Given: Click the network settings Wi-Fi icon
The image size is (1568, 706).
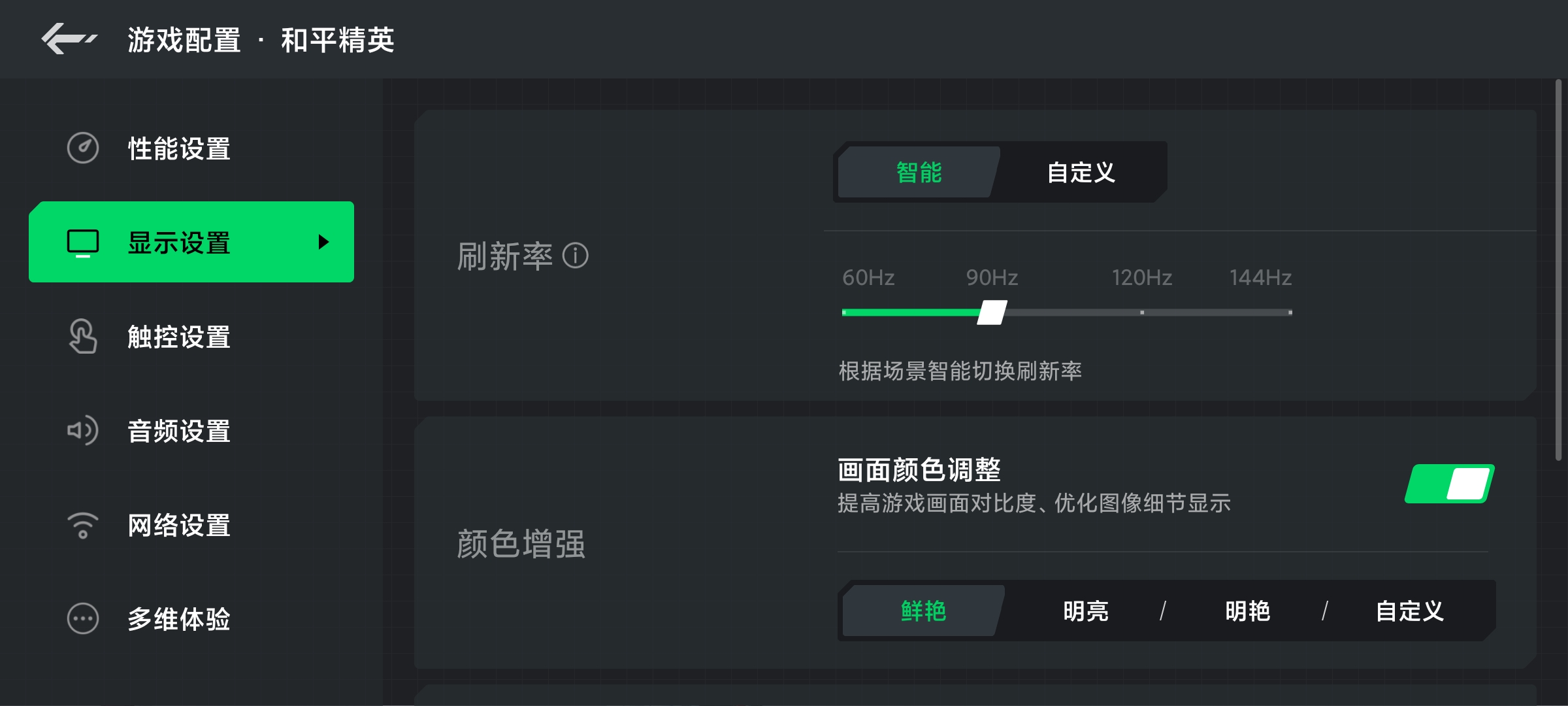Looking at the screenshot, I should click(x=83, y=525).
